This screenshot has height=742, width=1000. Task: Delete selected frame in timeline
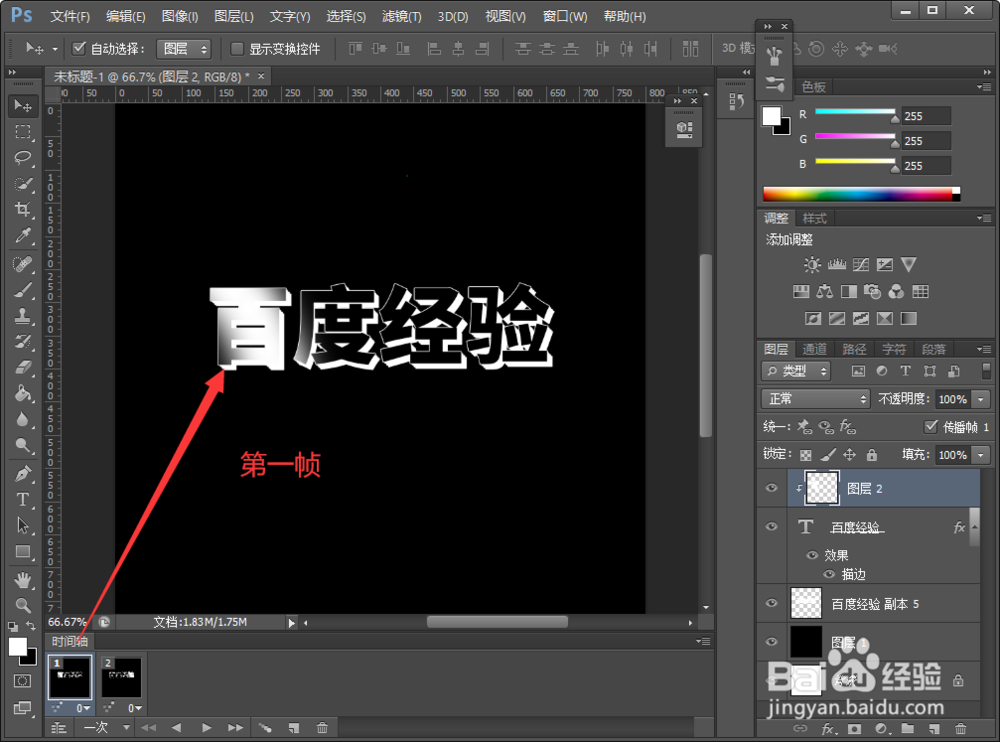[322, 727]
